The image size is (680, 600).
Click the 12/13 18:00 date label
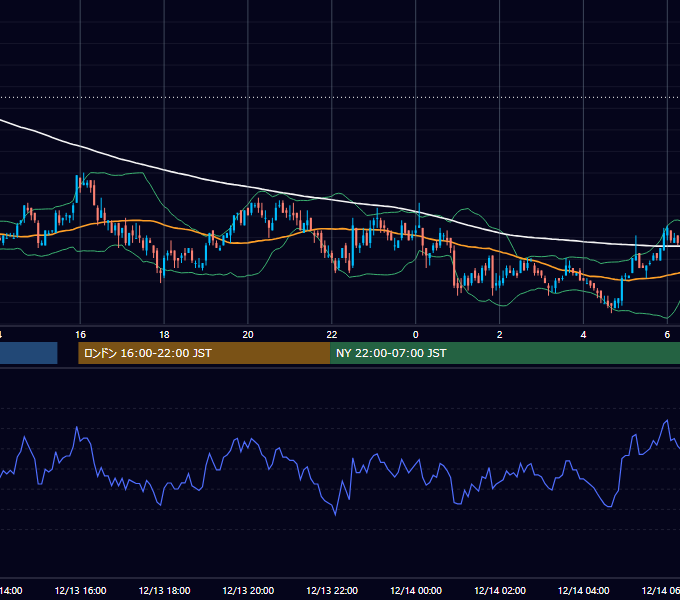tap(164, 590)
